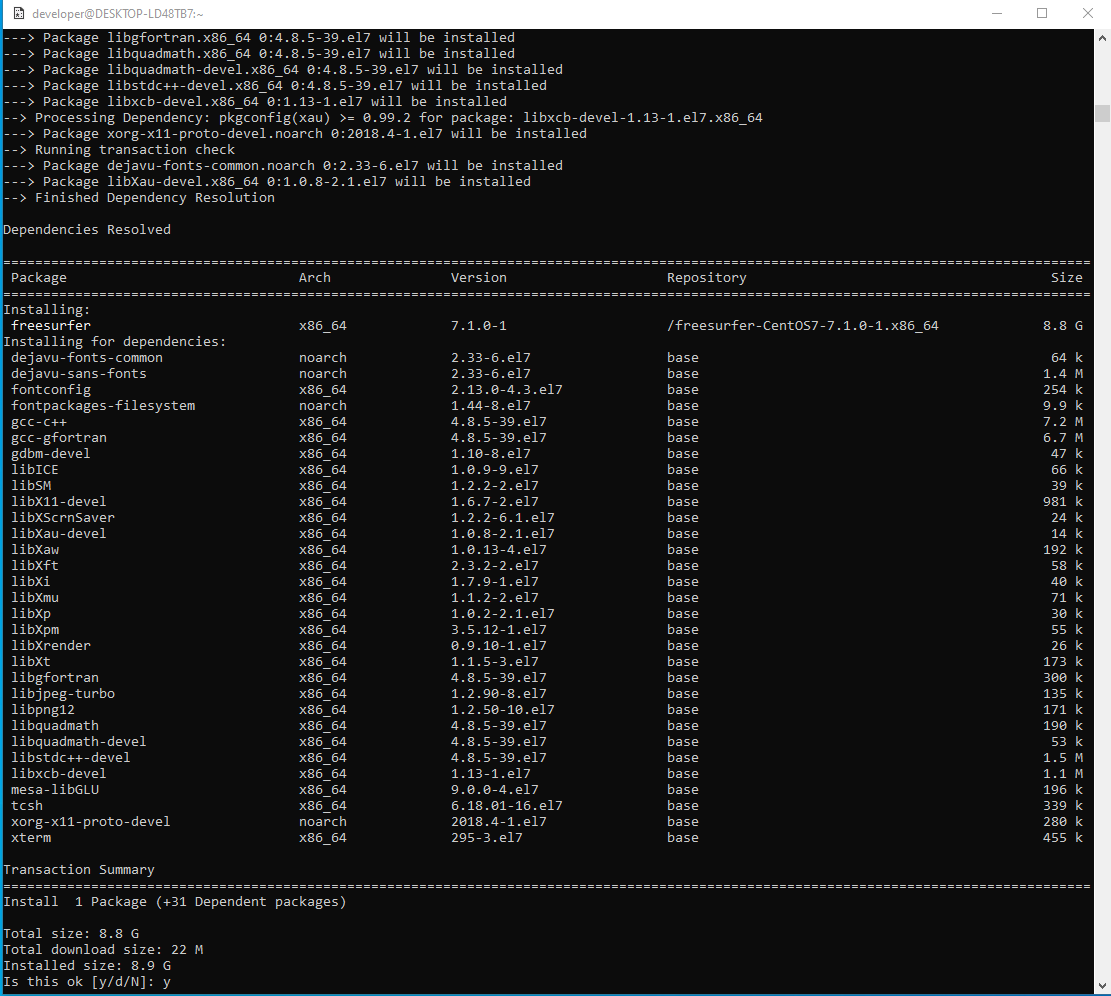This screenshot has height=996, width=1111.
Task: Click the xterm package row name
Action: click(31, 838)
